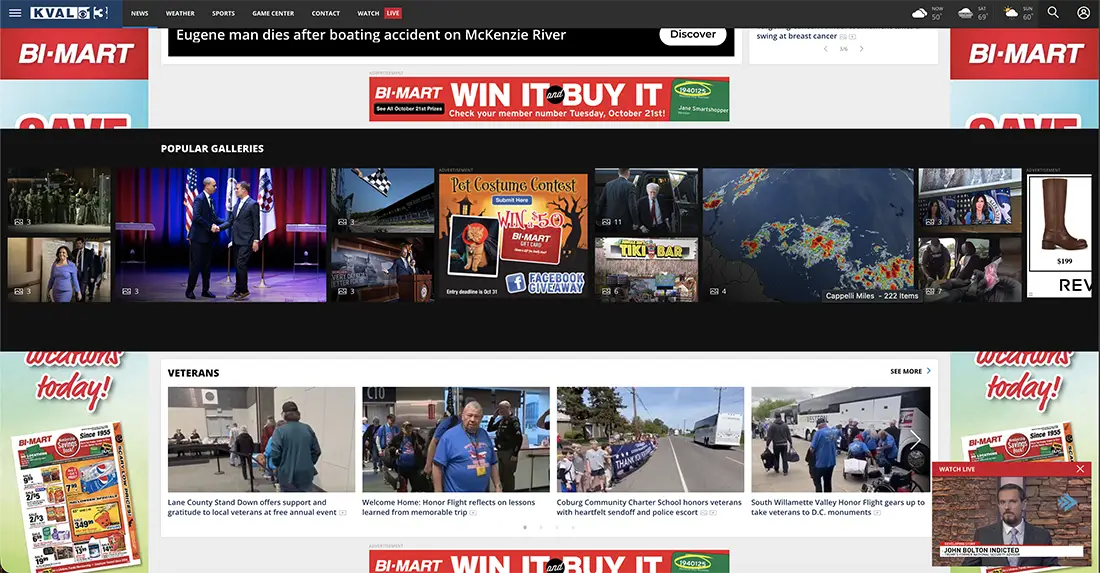1100x573 pixels.
Task: Click the Coburg school roadside sendoff photo
Action: click(650, 439)
